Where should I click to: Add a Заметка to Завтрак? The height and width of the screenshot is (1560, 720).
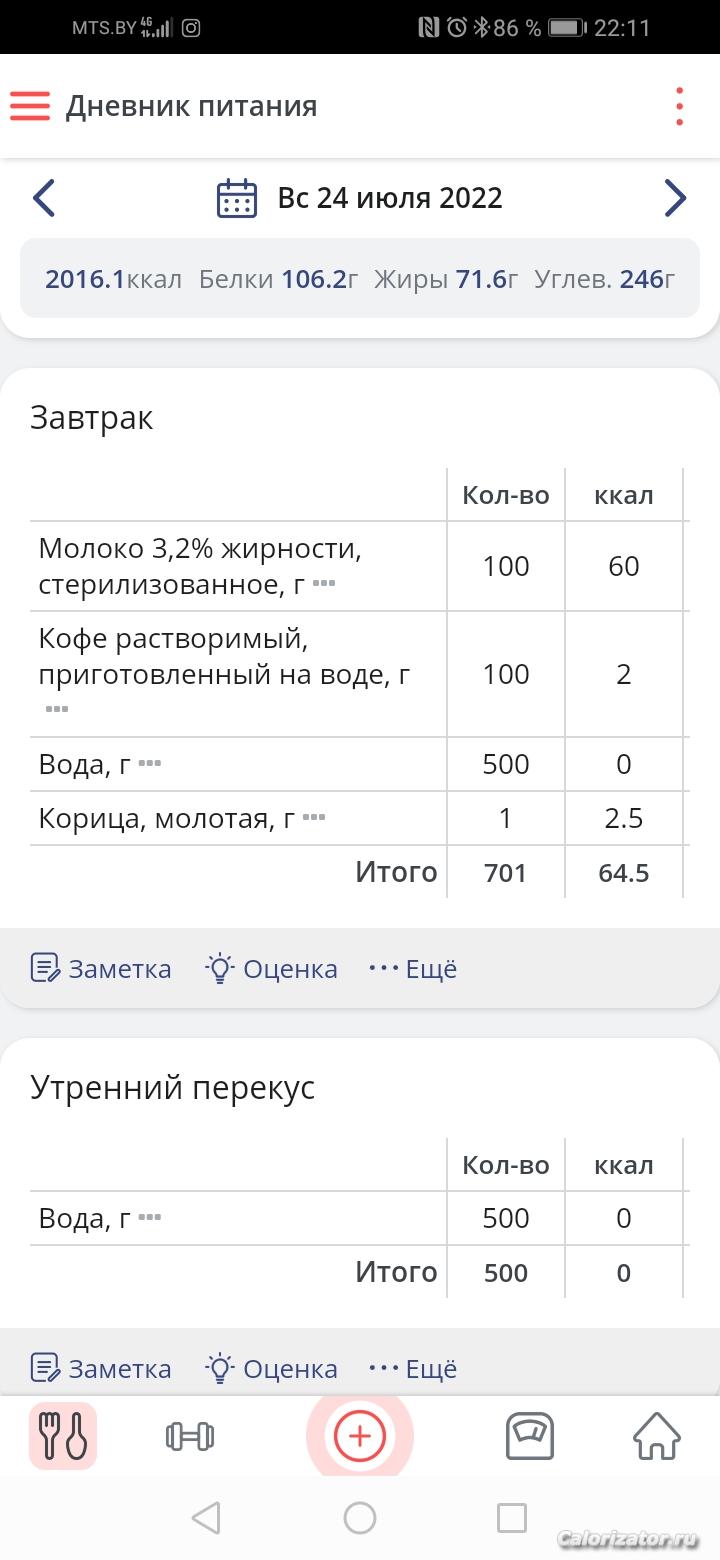click(x=101, y=969)
